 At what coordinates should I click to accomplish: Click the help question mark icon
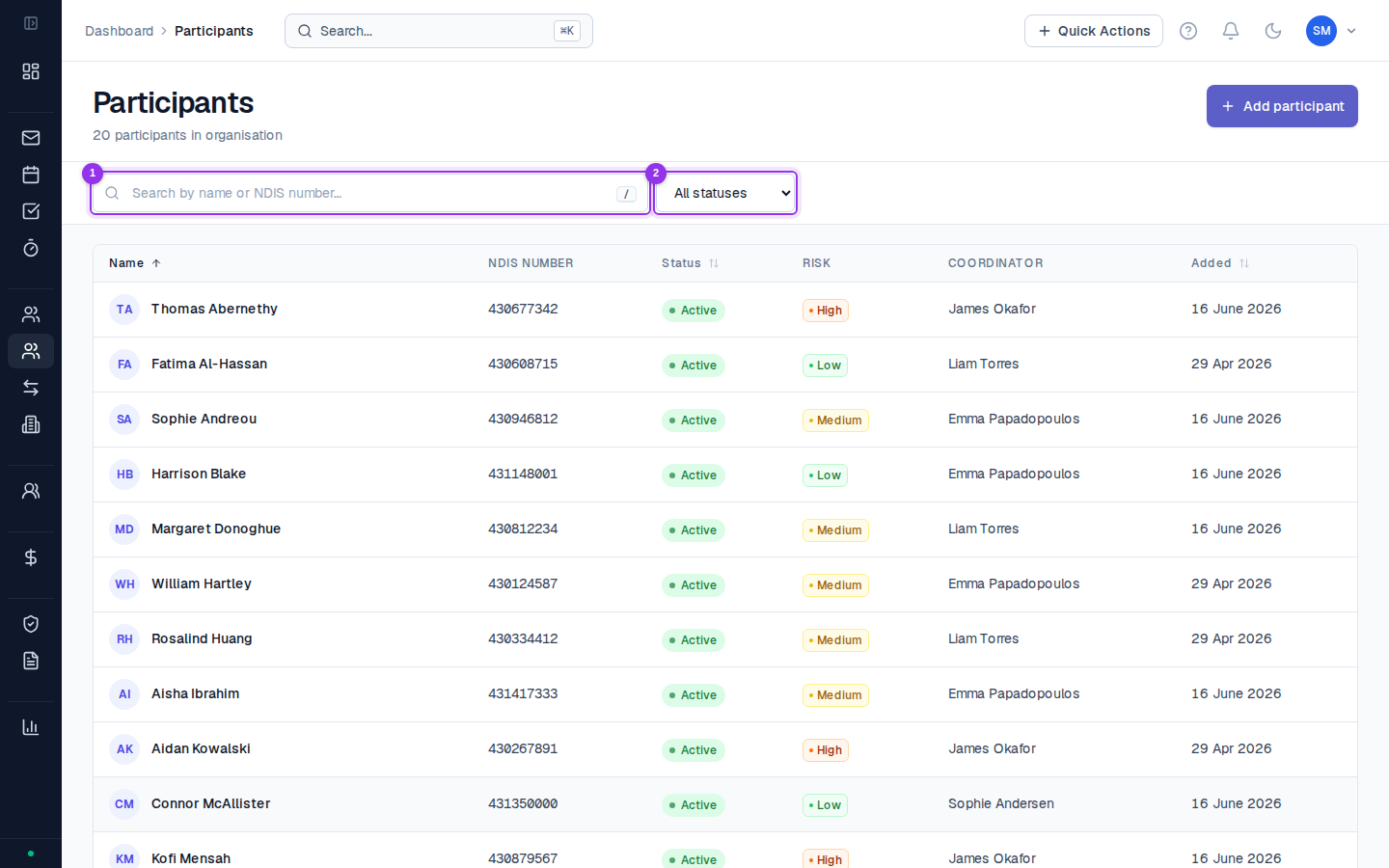(x=1188, y=31)
